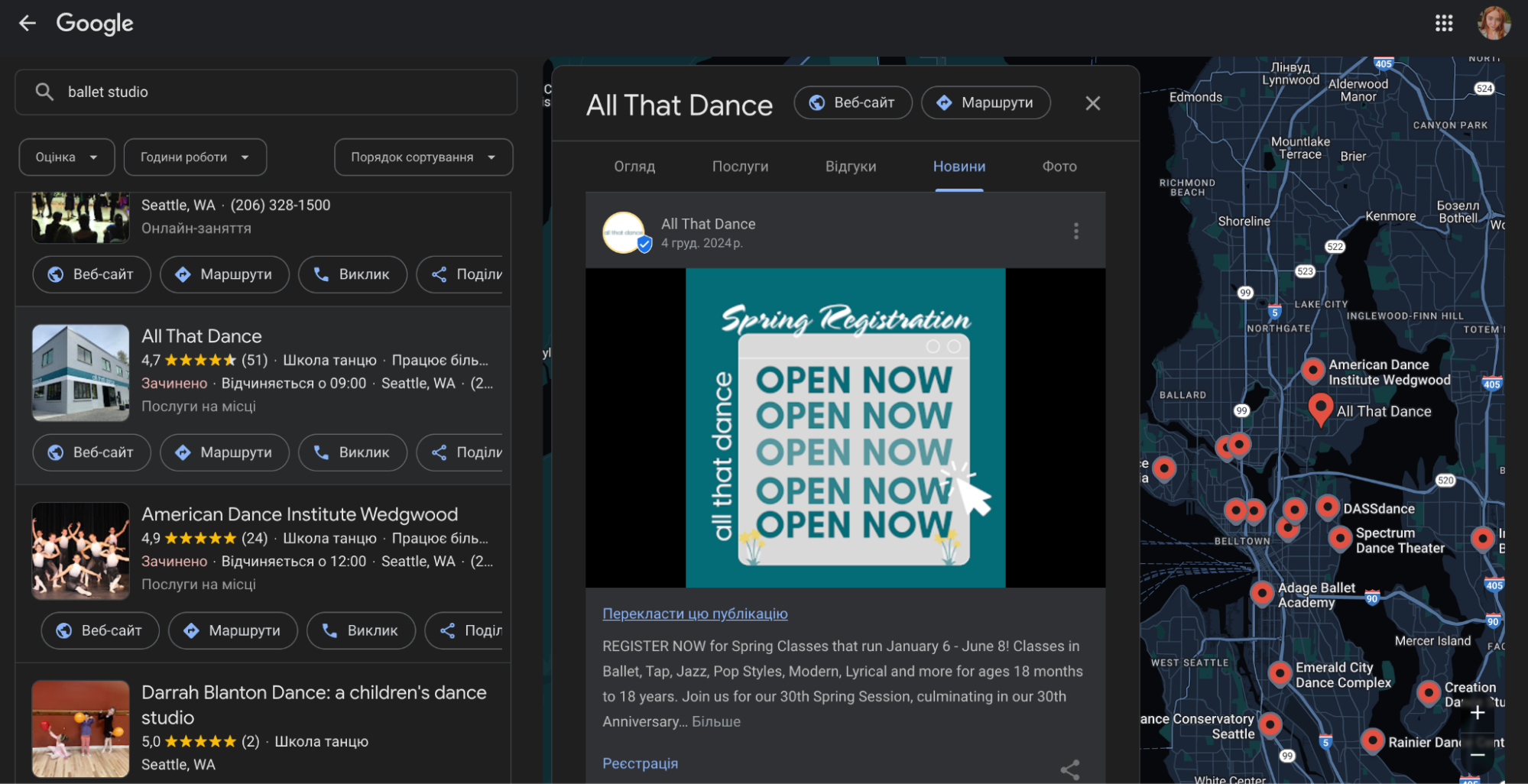Open the post's three-dot options menu

(x=1076, y=232)
